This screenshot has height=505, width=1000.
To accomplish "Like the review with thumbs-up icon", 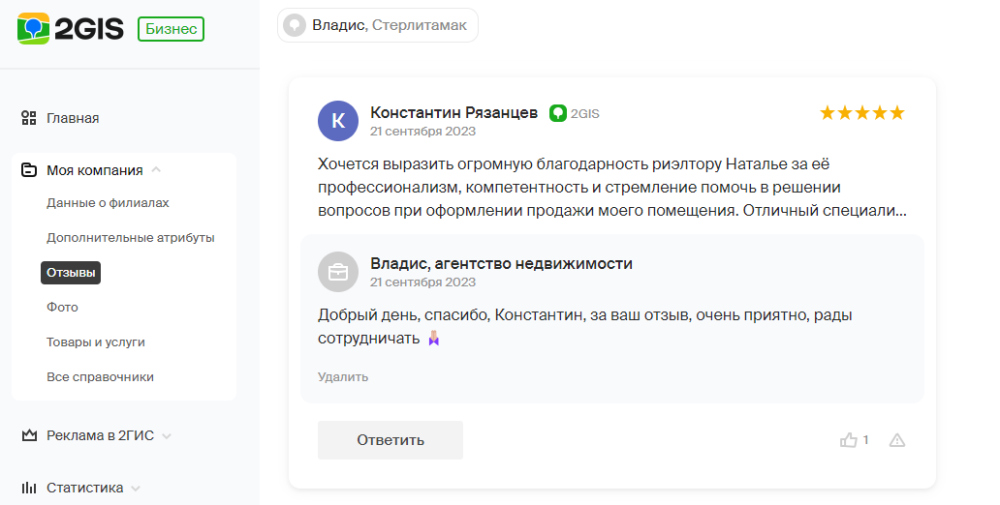I will [848, 440].
